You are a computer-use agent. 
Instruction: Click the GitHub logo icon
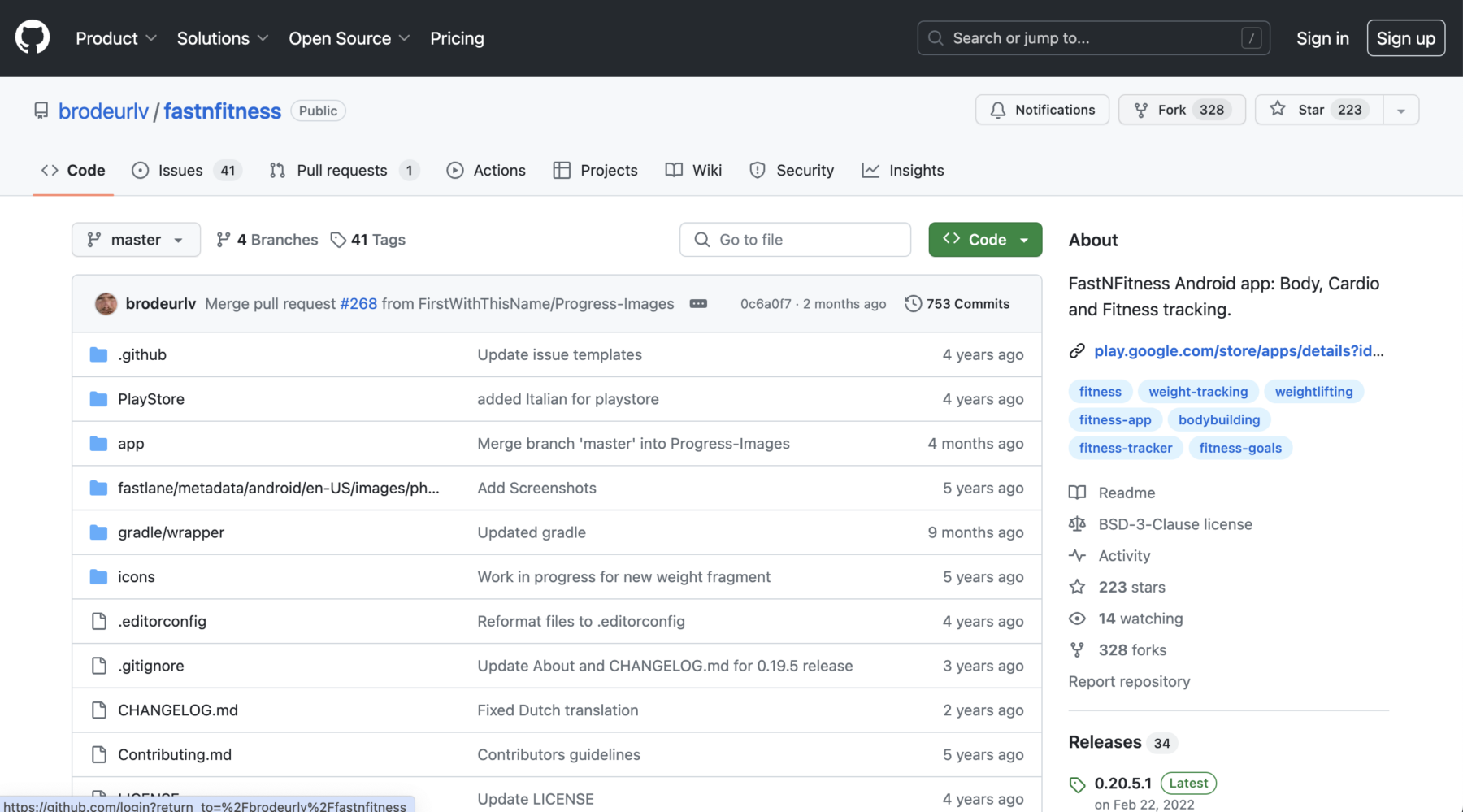pyautogui.click(x=33, y=38)
